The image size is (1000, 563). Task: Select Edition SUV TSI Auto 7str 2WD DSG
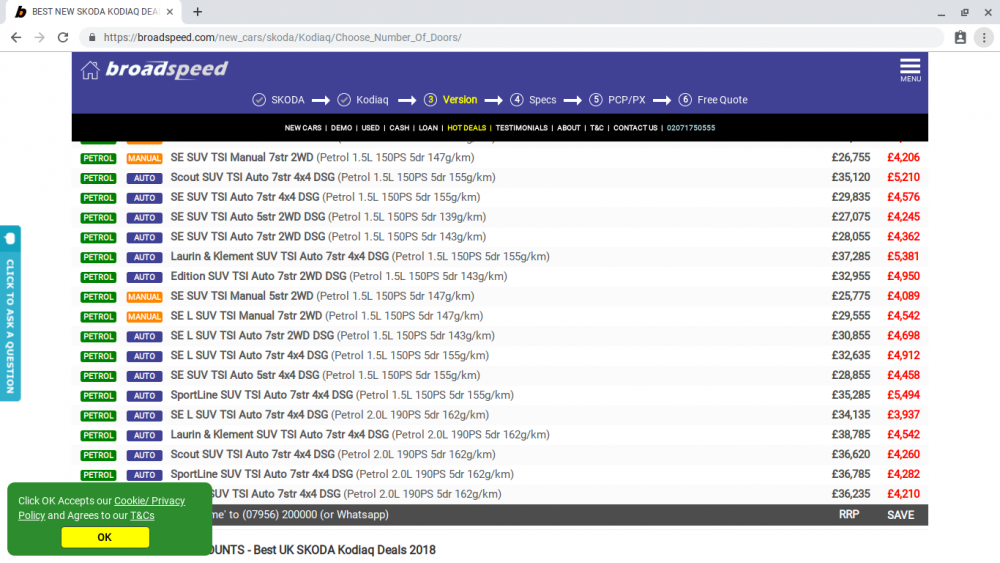coord(339,276)
